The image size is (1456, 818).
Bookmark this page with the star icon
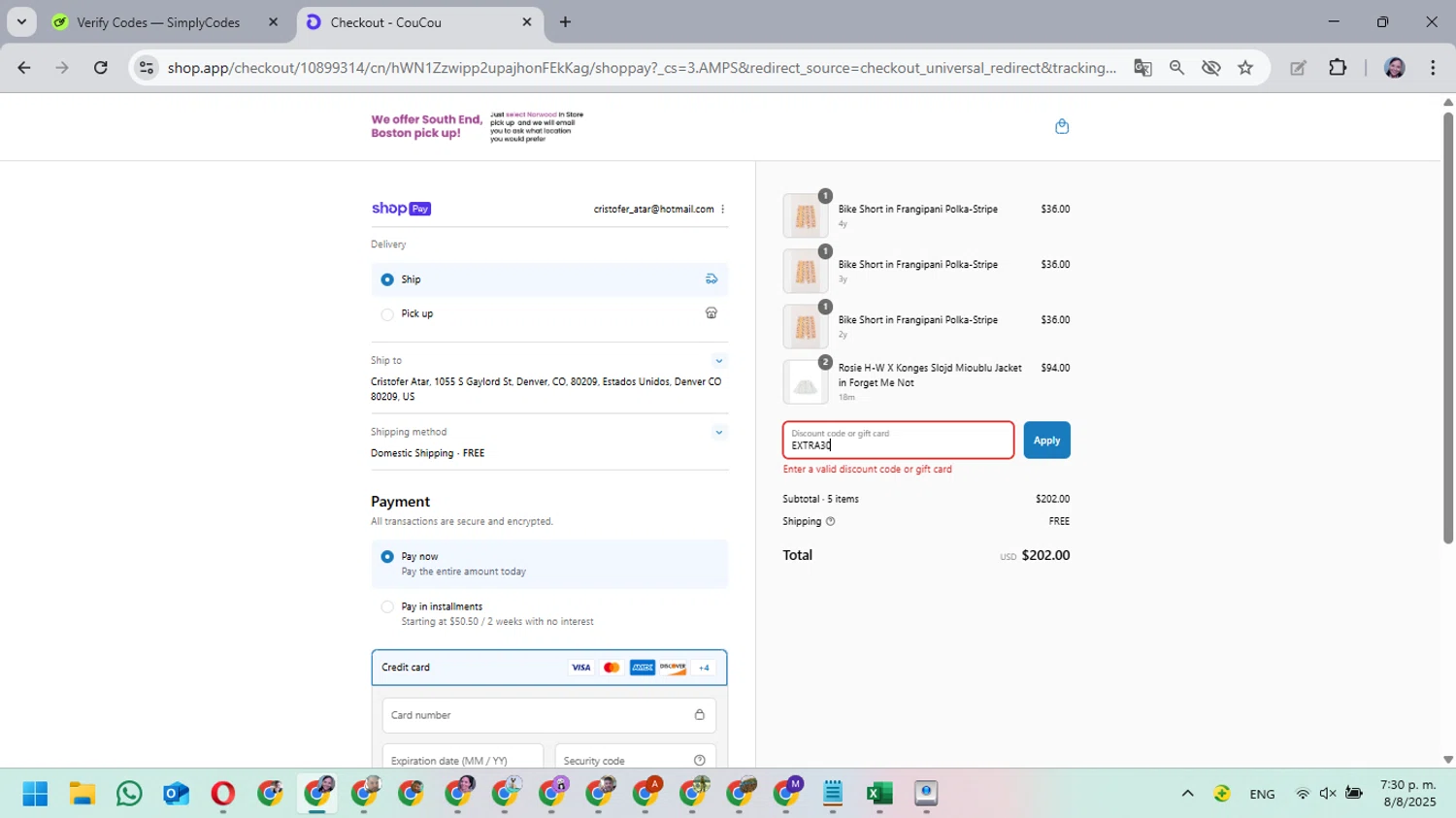coord(1245,68)
